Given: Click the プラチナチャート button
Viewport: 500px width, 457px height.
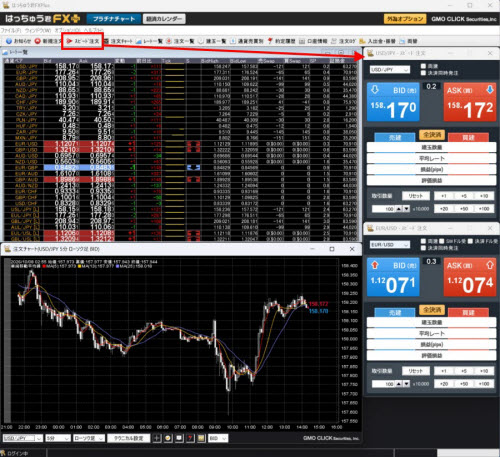Looking at the screenshot, I should coord(113,19).
